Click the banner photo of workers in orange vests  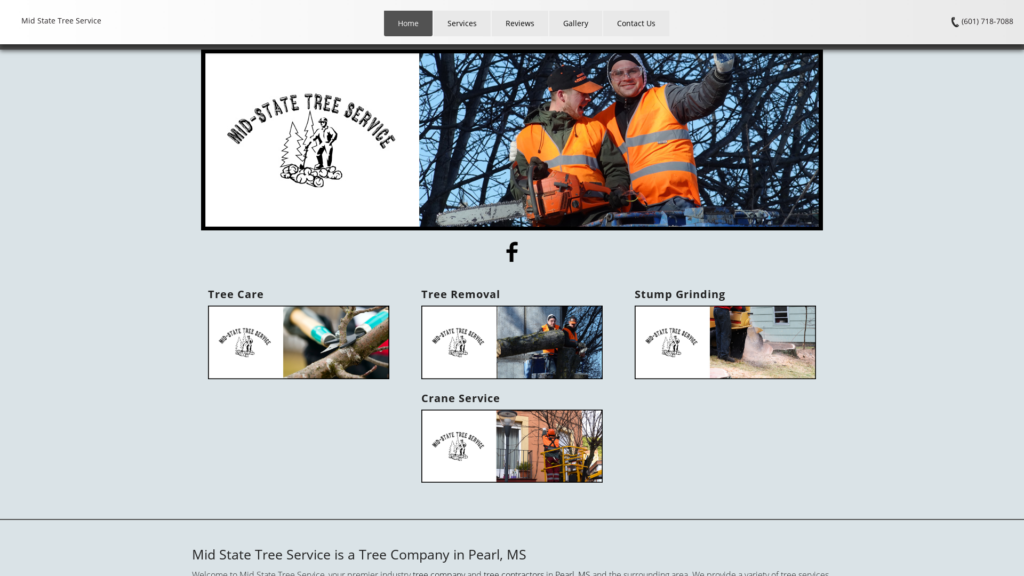(x=620, y=140)
